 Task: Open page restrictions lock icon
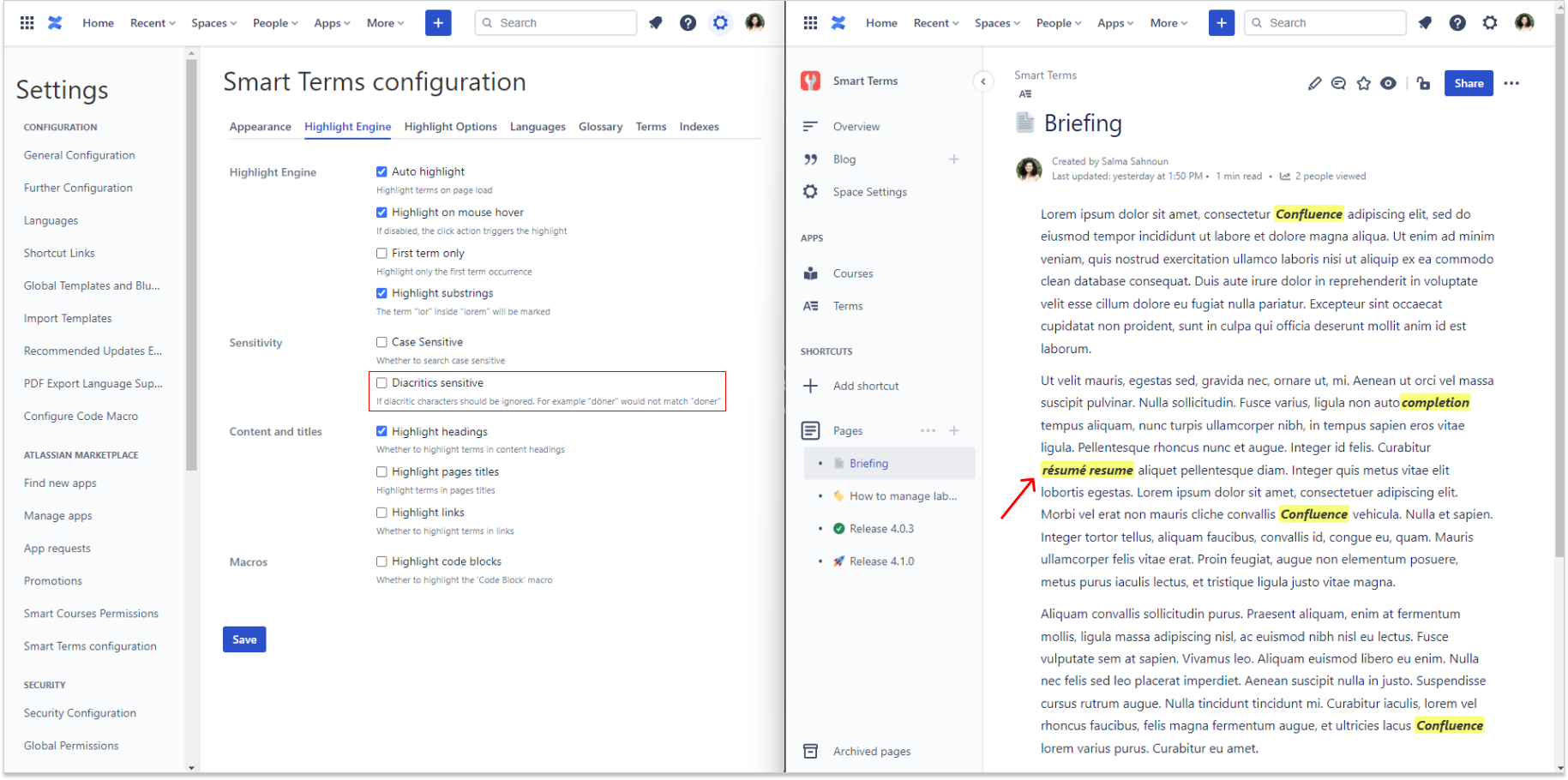click(x=1423, y=83)
